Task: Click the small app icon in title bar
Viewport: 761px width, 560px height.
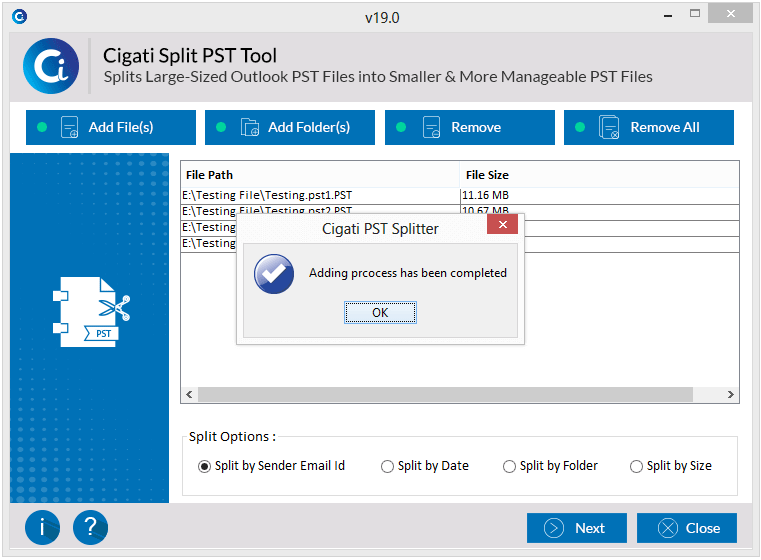Action: (19, 17)
